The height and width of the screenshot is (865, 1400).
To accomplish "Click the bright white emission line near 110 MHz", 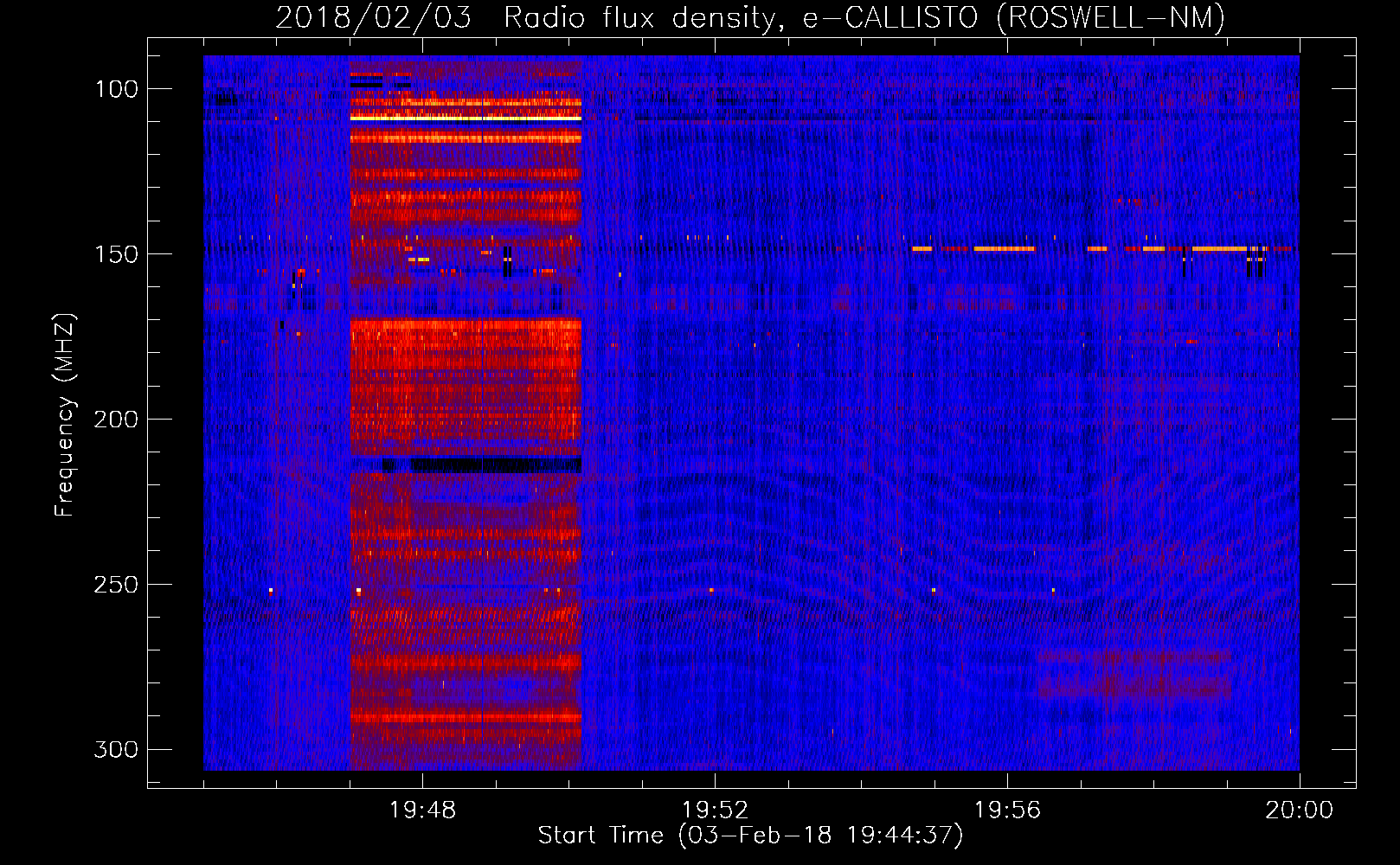I will pyautogui.click(x=466, y=118).
